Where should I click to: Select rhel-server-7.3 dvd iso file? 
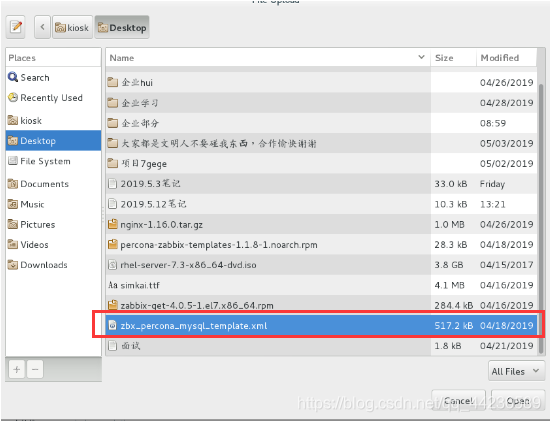[x=321, y=265]
